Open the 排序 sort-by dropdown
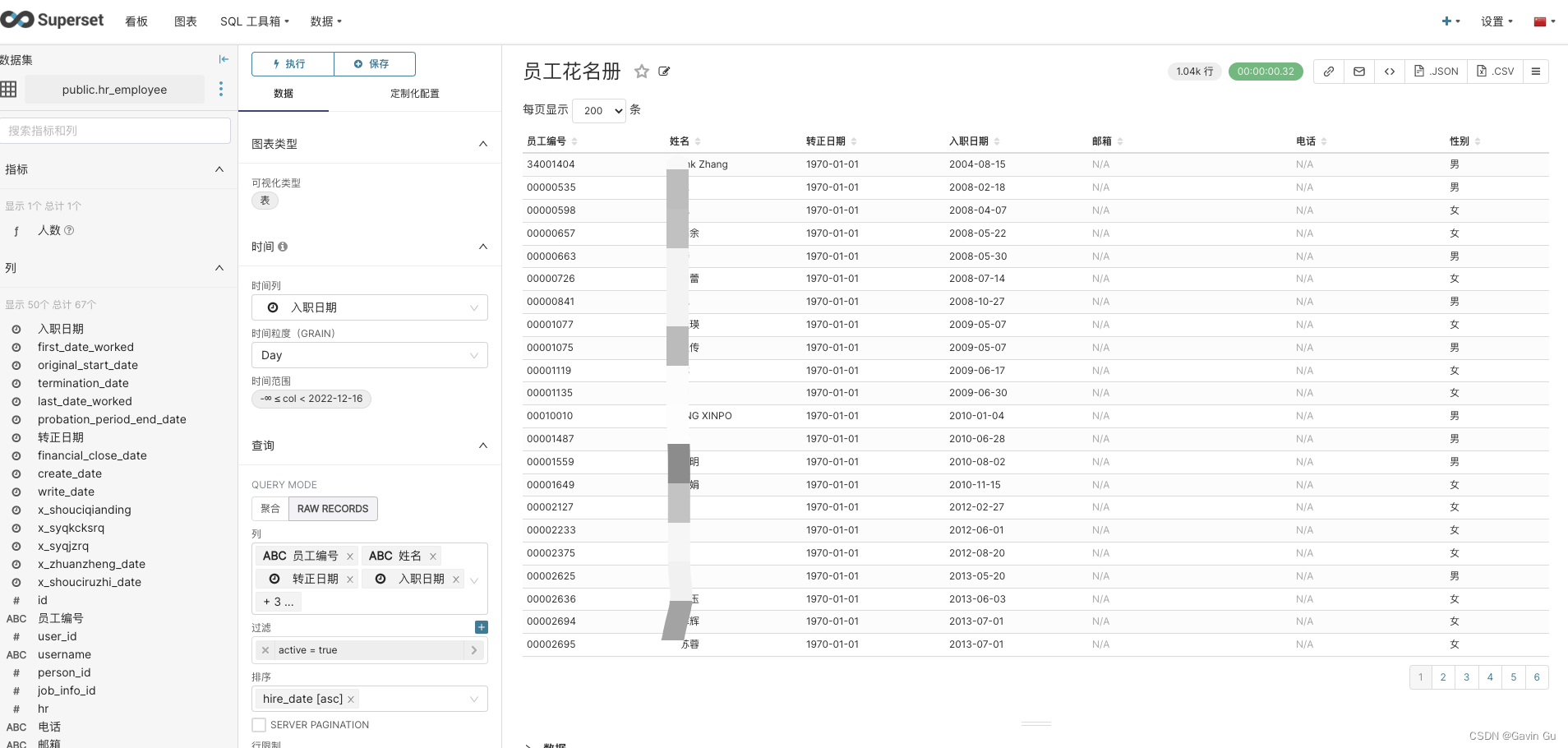The image size is (1568, 748). pos(370,699)
